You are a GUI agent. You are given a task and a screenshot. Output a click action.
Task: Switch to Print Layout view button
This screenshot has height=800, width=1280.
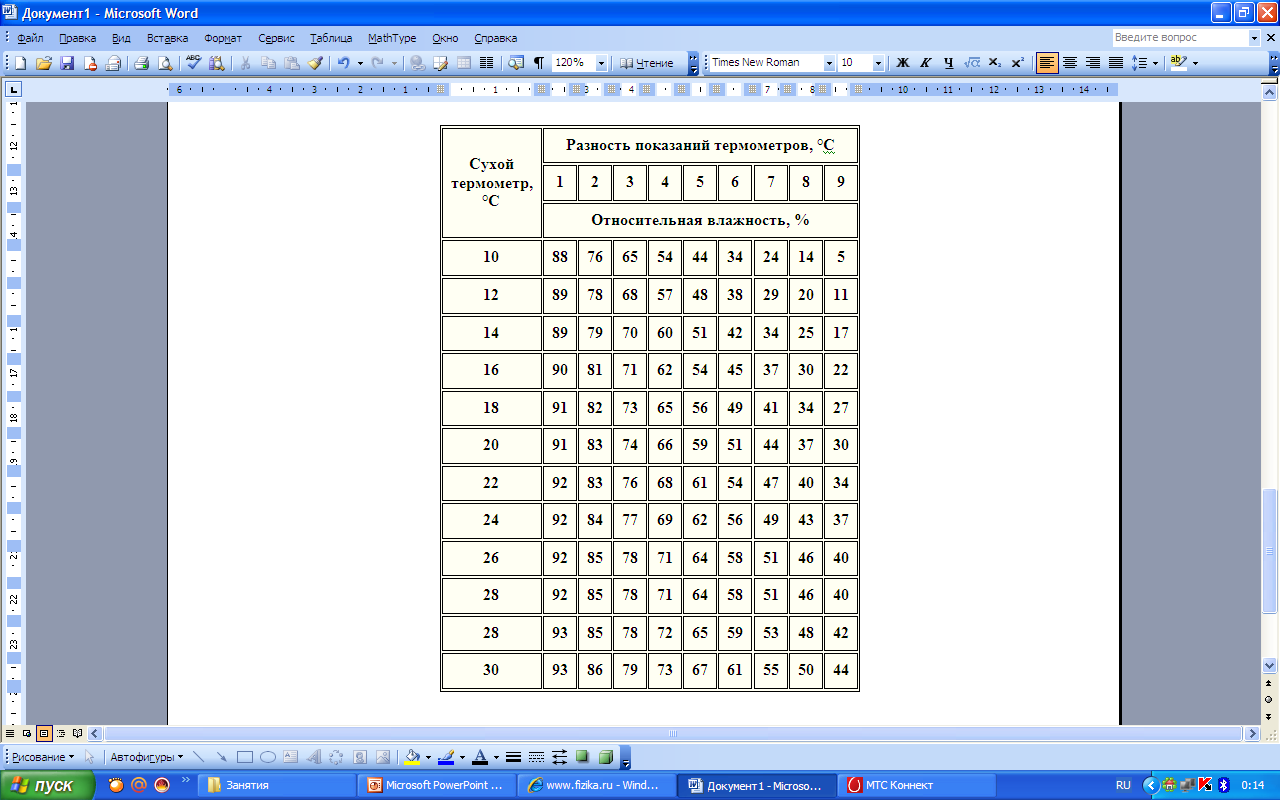pos(43,733)
